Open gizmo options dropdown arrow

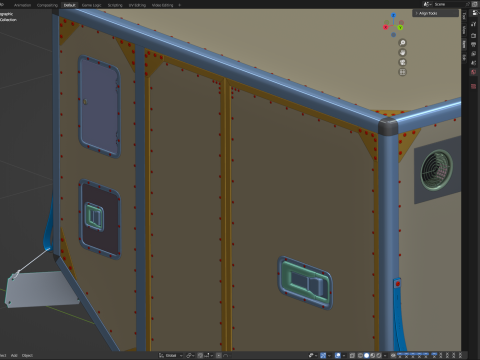coord(329,355)
